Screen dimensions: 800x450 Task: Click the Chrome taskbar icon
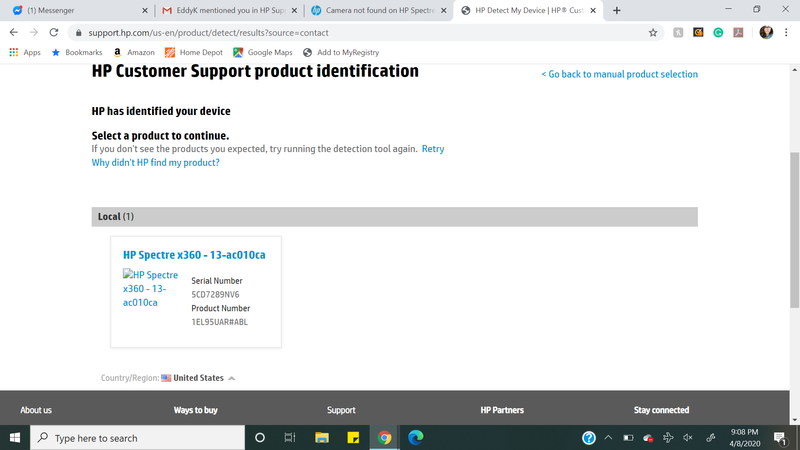click(x=384, y=438)
